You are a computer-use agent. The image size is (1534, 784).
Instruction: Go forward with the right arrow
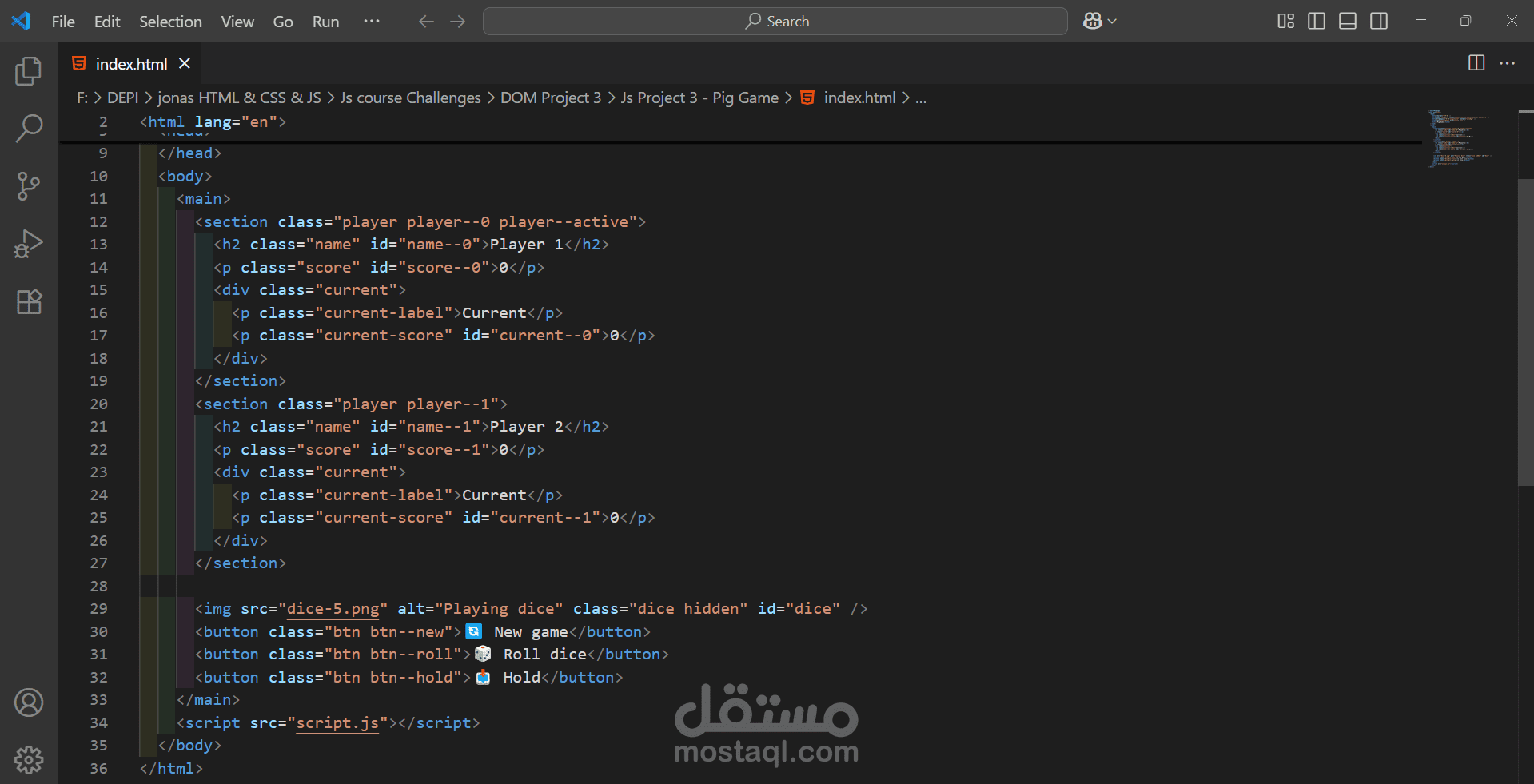[457, 22]
